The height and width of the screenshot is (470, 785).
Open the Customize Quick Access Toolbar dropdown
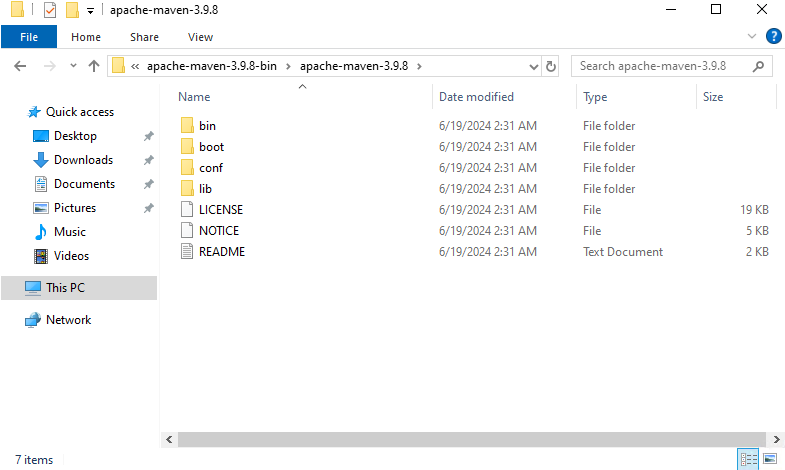[x=90, y=11]
